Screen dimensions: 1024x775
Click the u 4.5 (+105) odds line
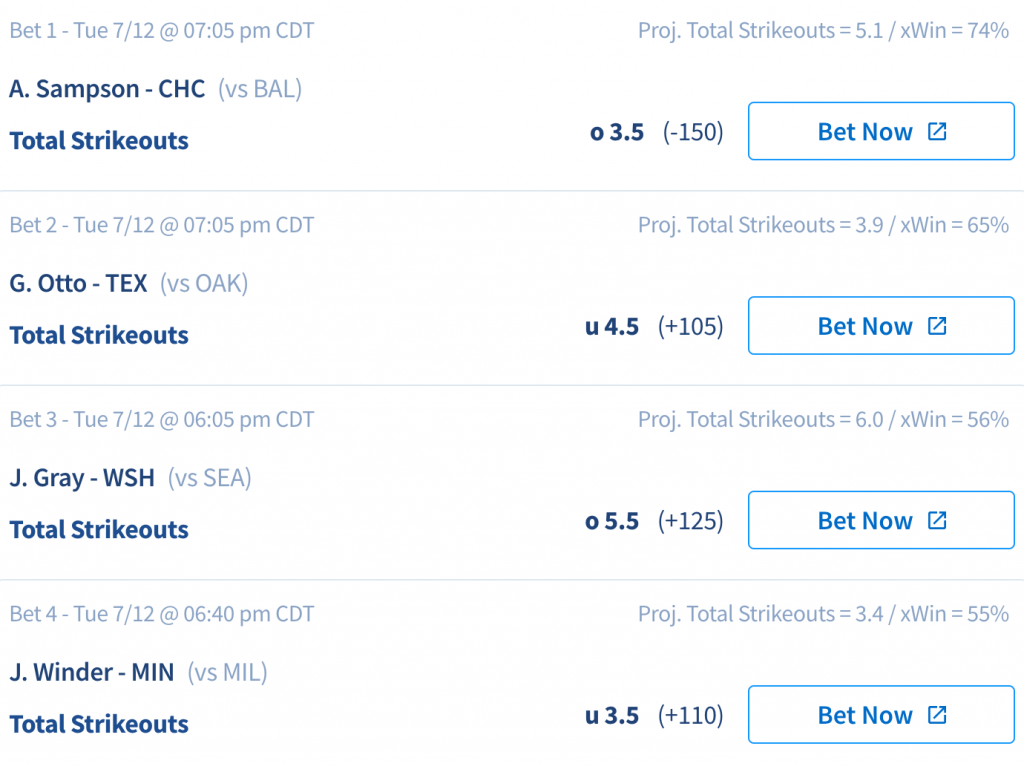coord(654,326)
